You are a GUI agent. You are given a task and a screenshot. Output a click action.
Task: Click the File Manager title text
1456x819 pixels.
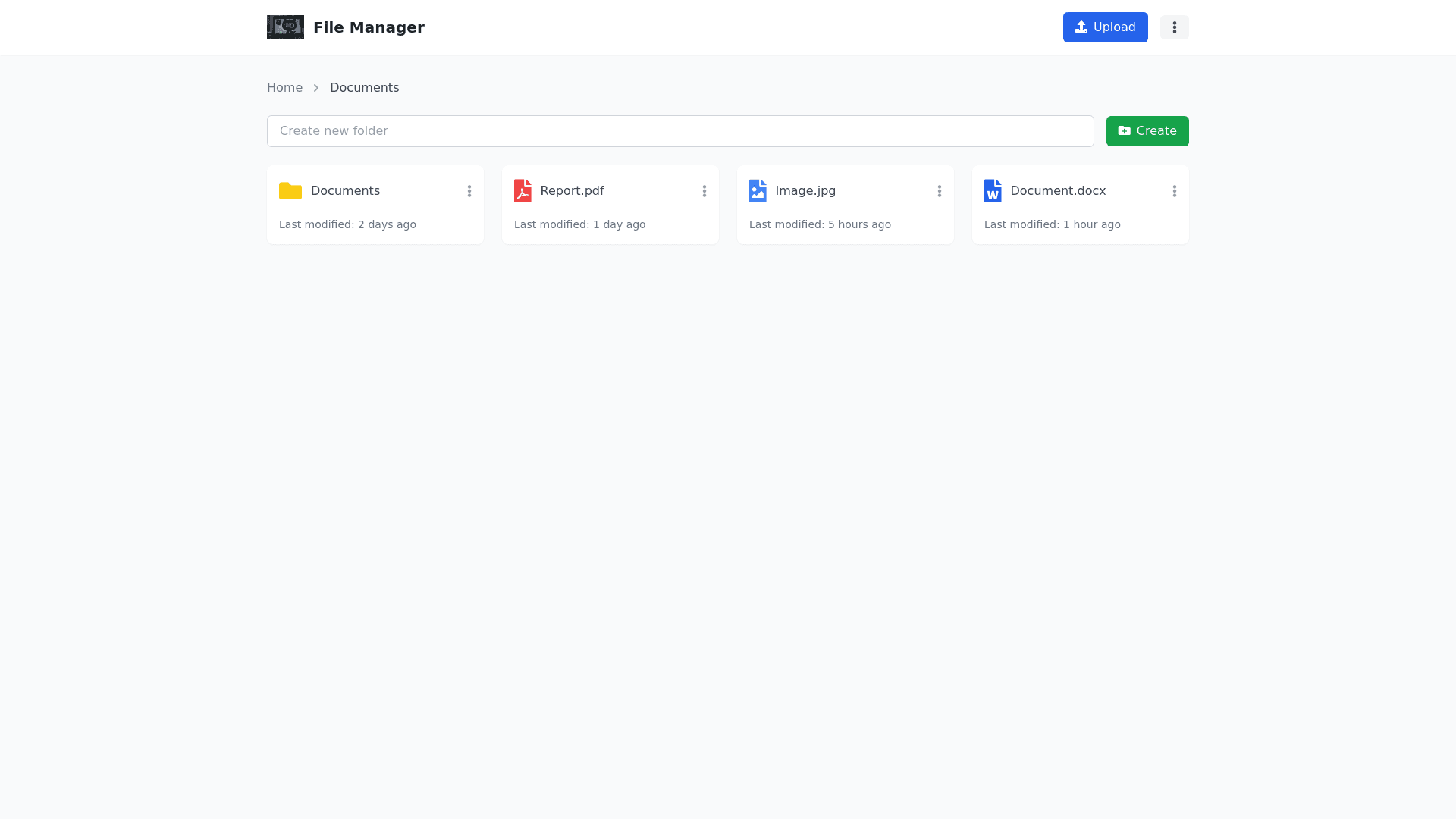coord(369,27)
